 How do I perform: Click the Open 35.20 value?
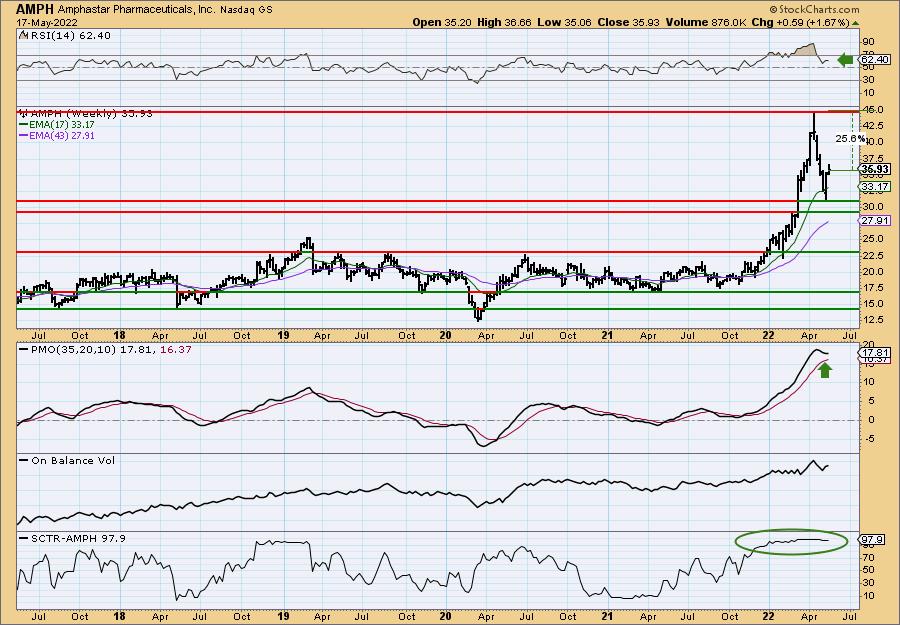tap(441, 22)
